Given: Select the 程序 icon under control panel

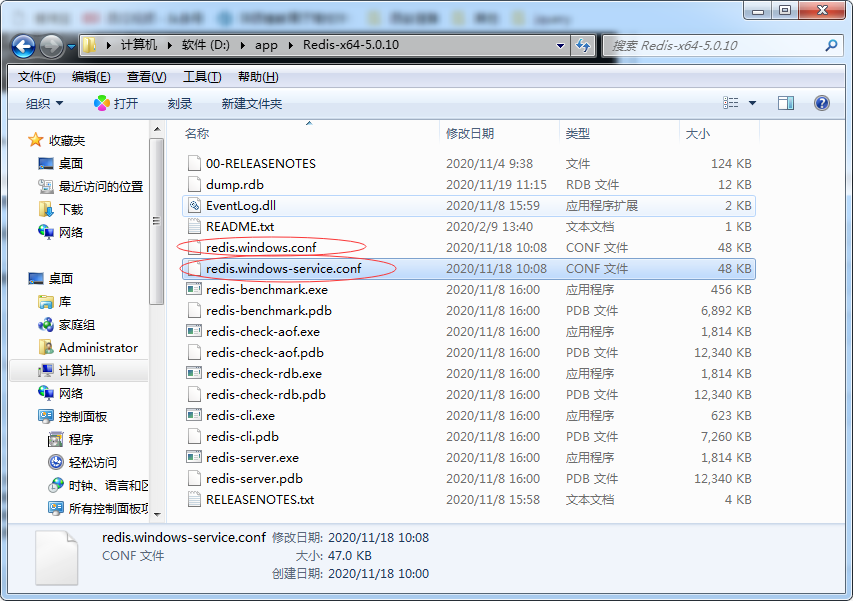Looking at the screenshot, I should click(55, 439).
